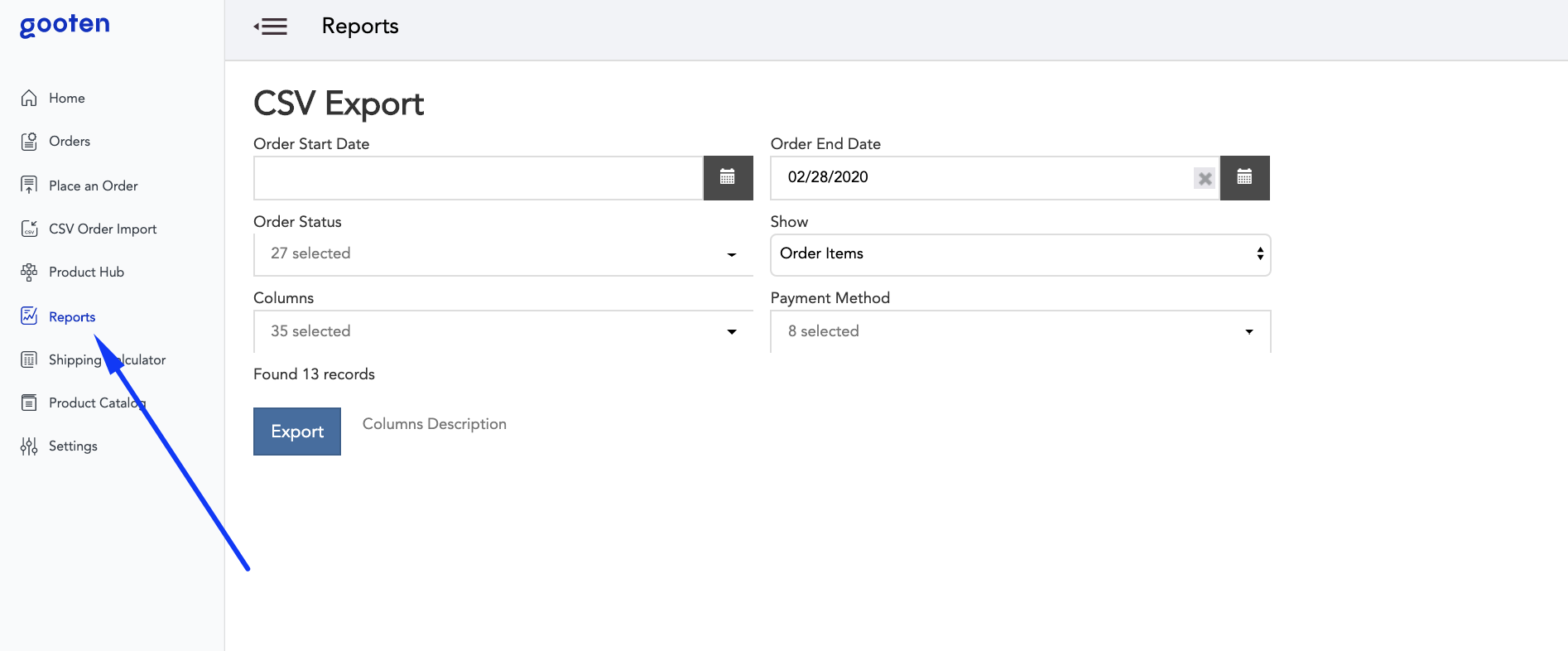1568x651 pixels.
Task: Open the Settings sliders icon
Action: (x=29, y=446)
